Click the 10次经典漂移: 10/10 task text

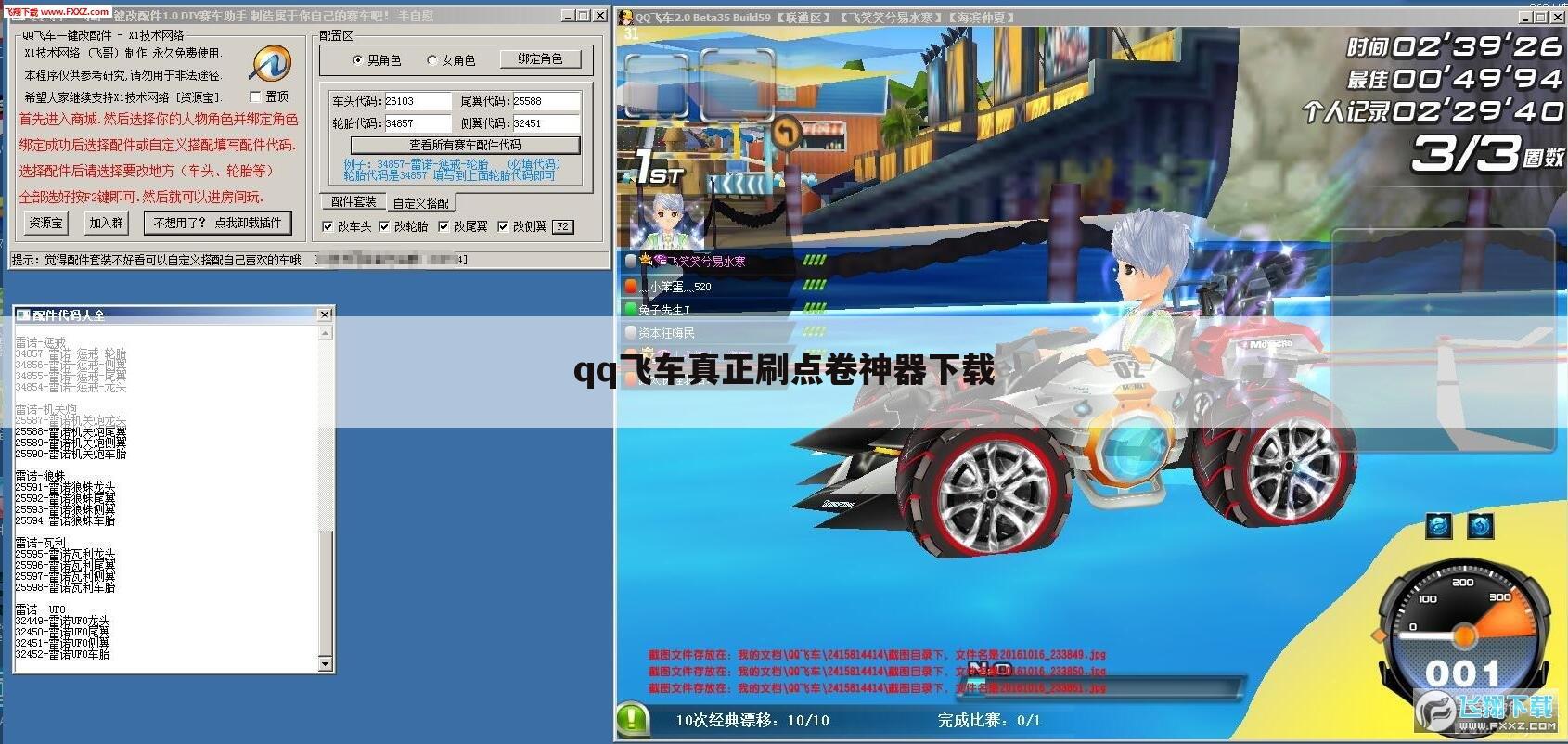(x=752, y=720)
